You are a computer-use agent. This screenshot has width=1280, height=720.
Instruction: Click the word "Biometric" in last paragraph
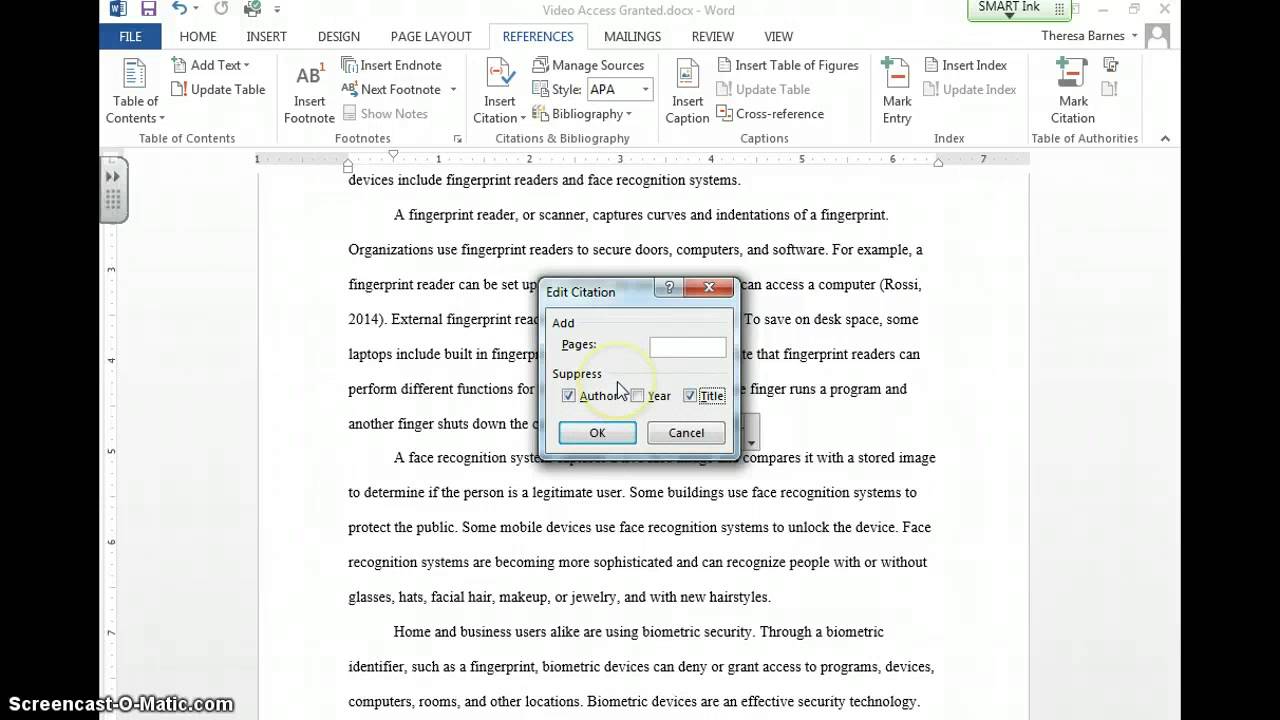coord(617,702)
